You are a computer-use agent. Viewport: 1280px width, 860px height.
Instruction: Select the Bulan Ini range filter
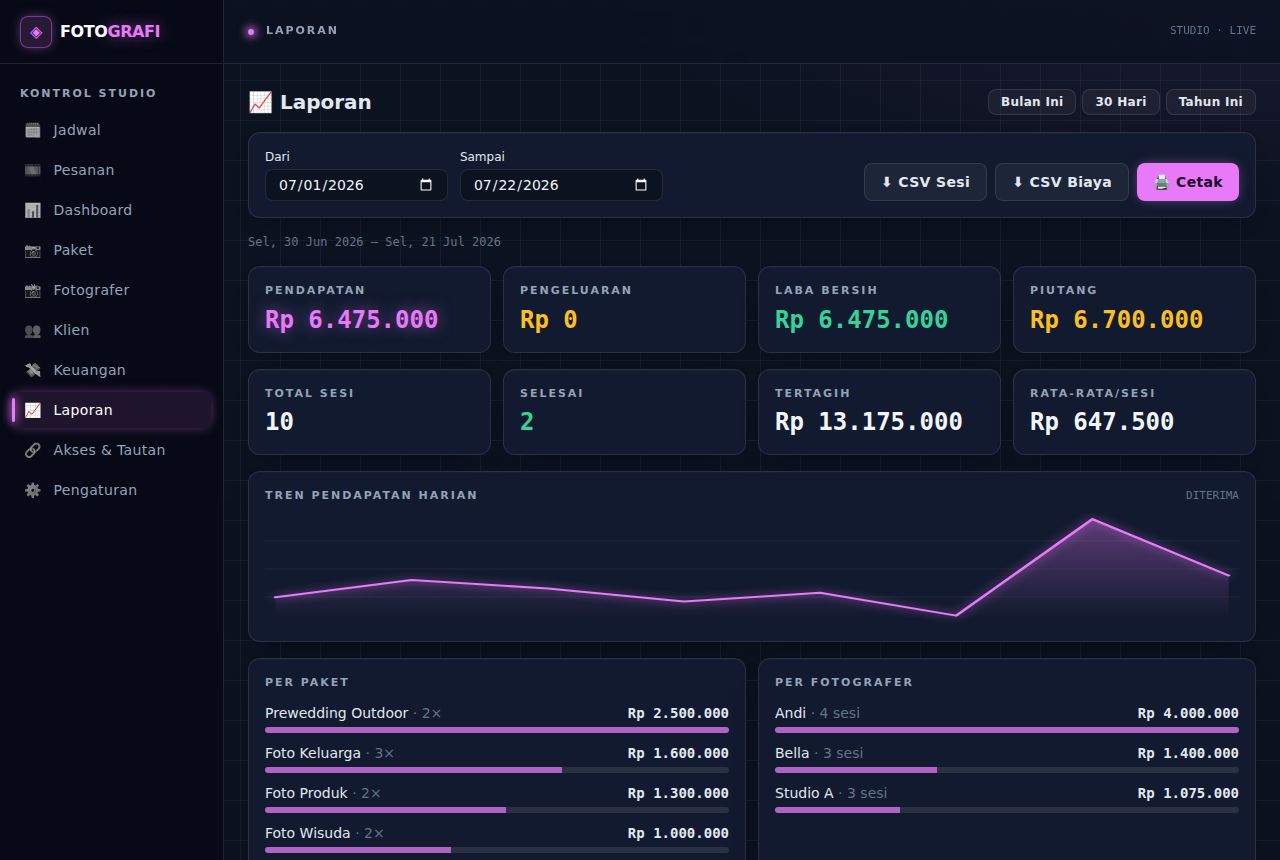coord(1032,102)
